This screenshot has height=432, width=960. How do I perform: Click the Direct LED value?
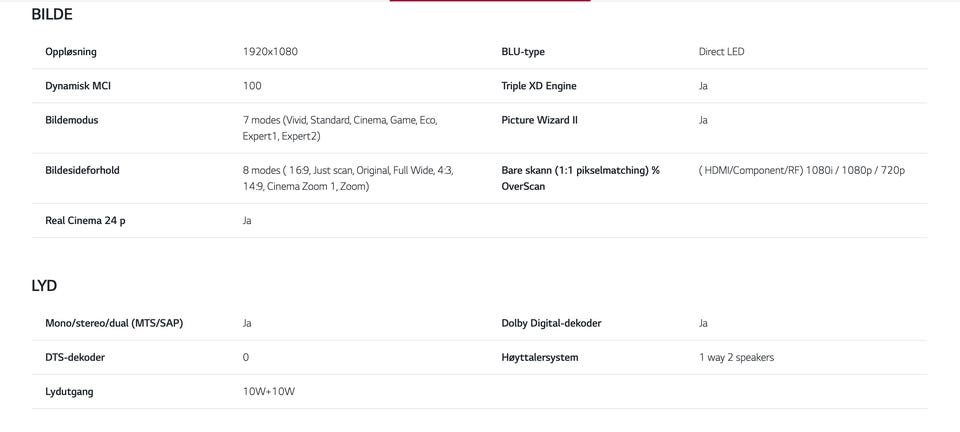coord(721,52)
